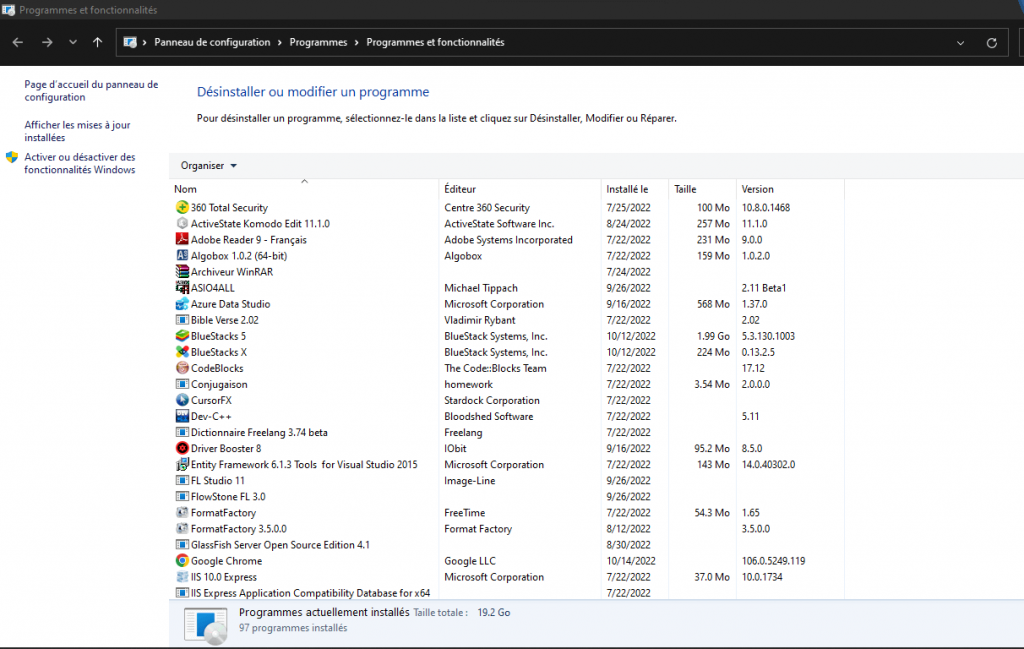Sort list by Nom column
This screenshot has height=649, width=1024.
point(304,189)
